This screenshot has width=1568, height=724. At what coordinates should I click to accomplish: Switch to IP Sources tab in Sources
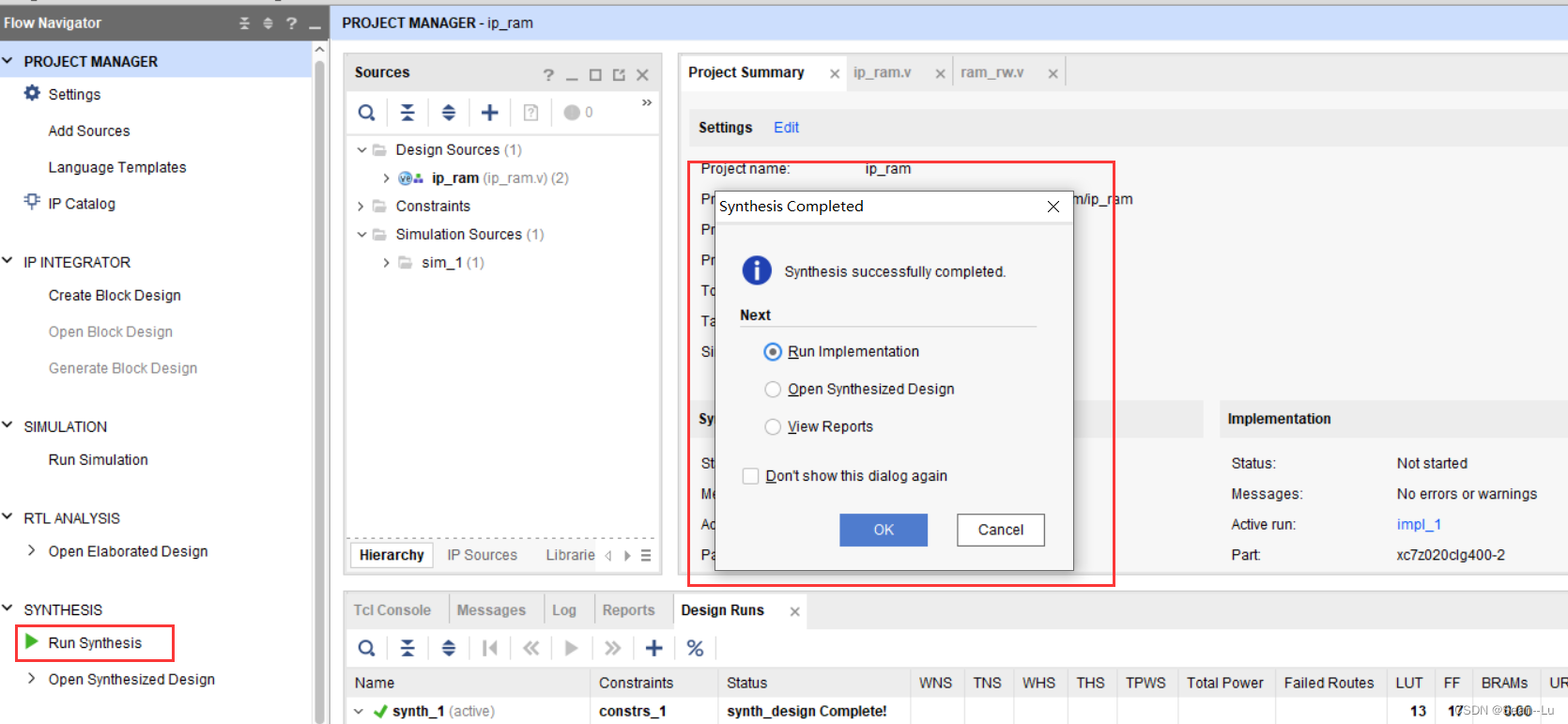point(483,555)
